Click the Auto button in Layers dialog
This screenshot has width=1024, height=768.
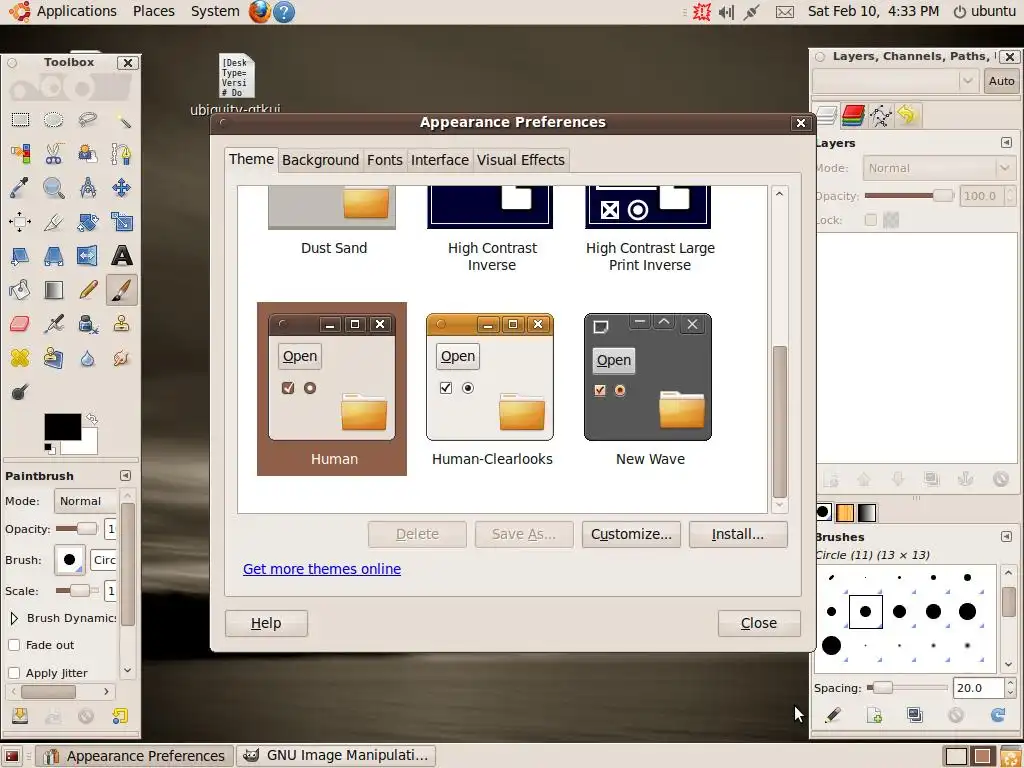coord(1001,81)
